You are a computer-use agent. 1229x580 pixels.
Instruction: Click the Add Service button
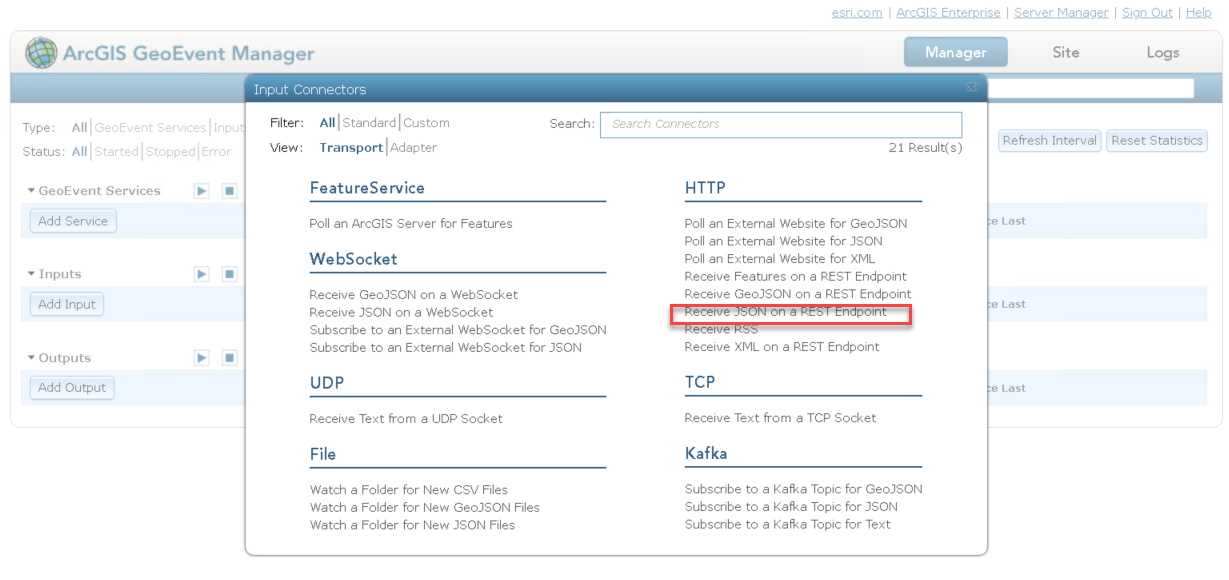coord(73,221)
